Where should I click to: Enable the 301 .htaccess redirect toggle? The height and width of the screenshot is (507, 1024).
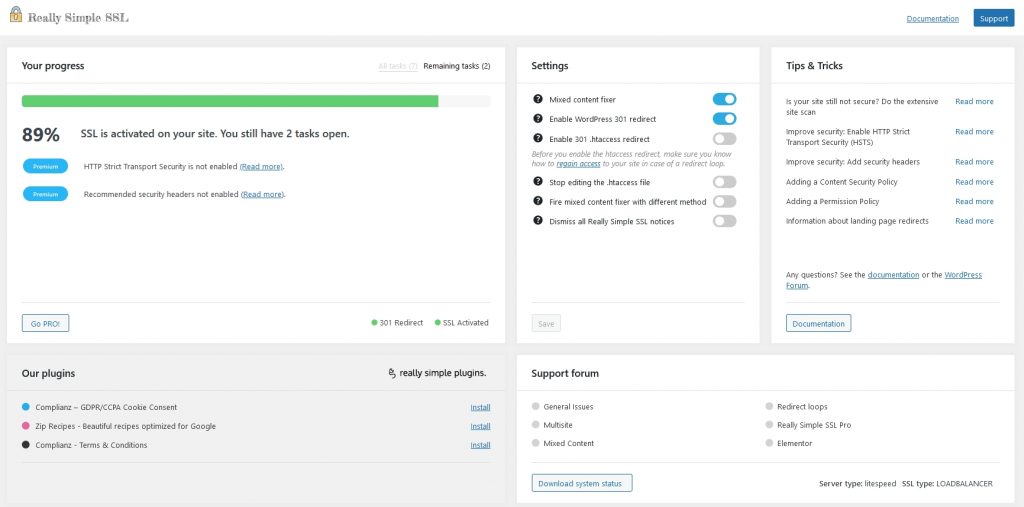(x=724, y=139)
